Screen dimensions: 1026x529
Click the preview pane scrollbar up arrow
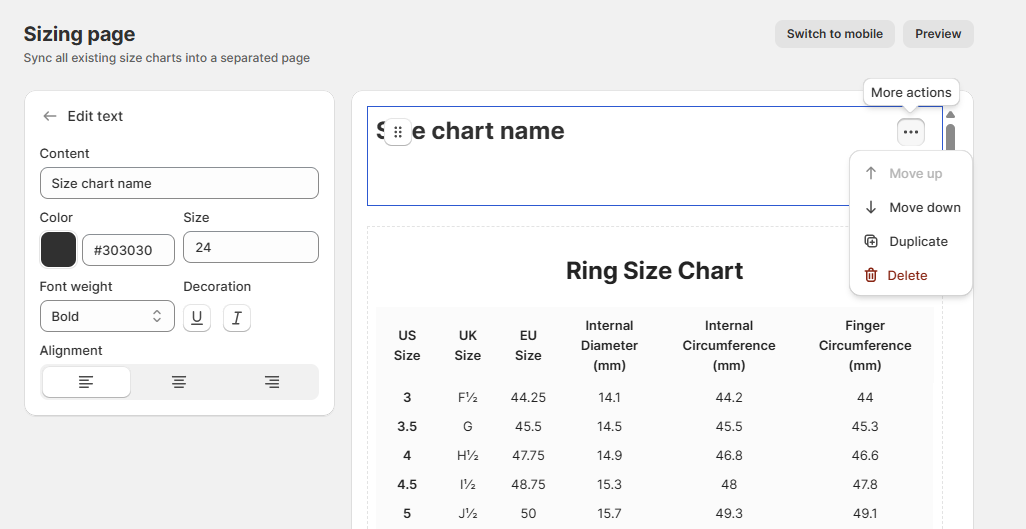point(950,115)
